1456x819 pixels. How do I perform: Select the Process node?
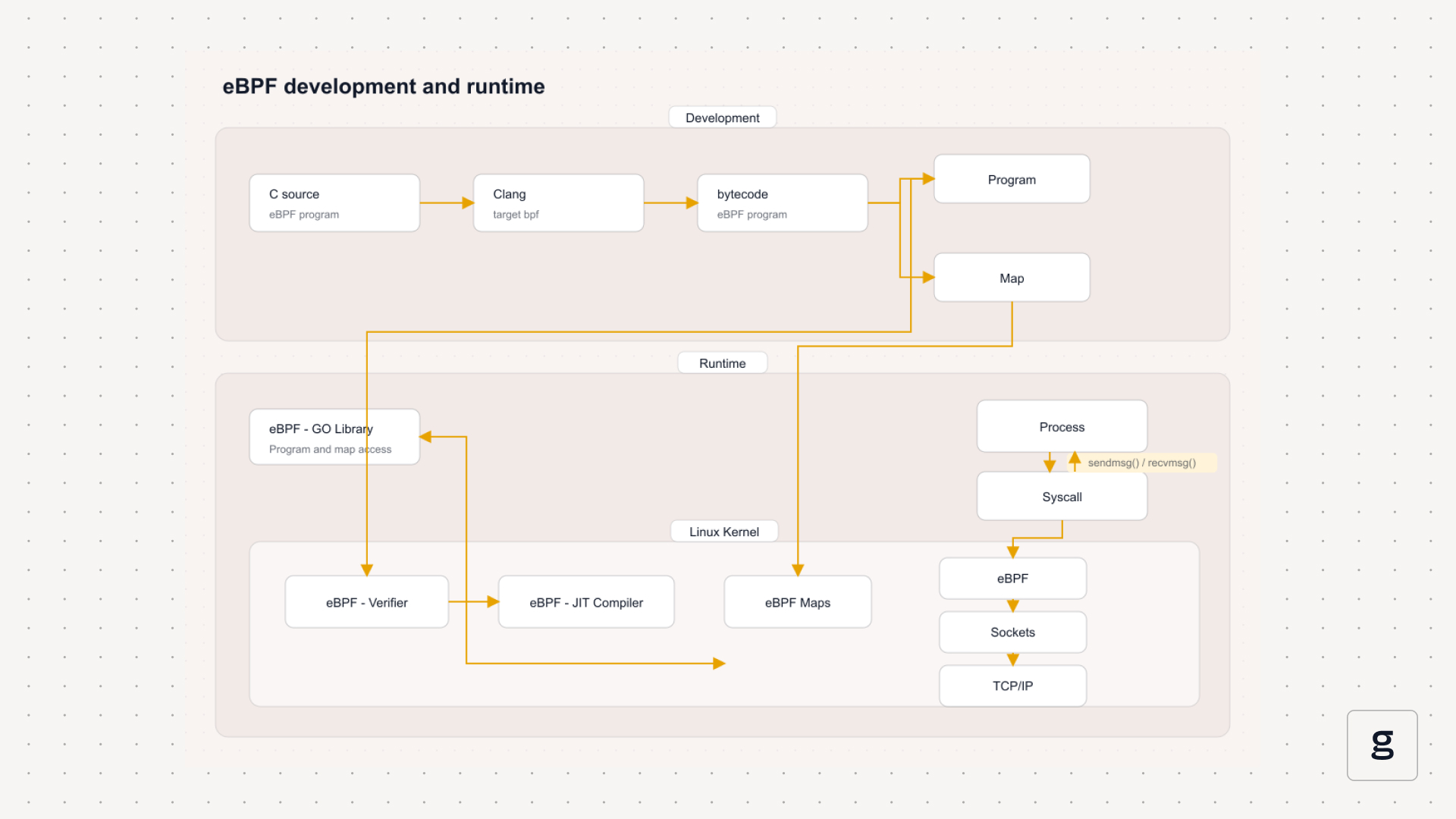(x=1062, y=426)
